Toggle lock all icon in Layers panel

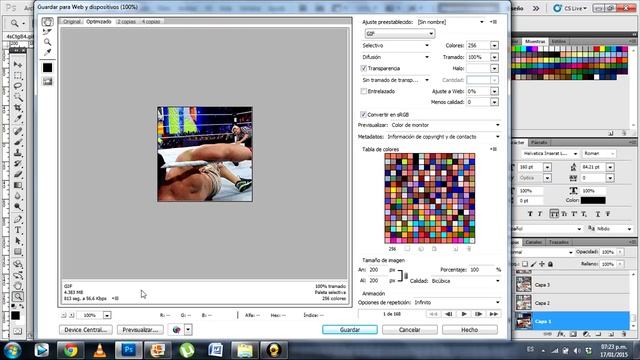pos(550,264)
